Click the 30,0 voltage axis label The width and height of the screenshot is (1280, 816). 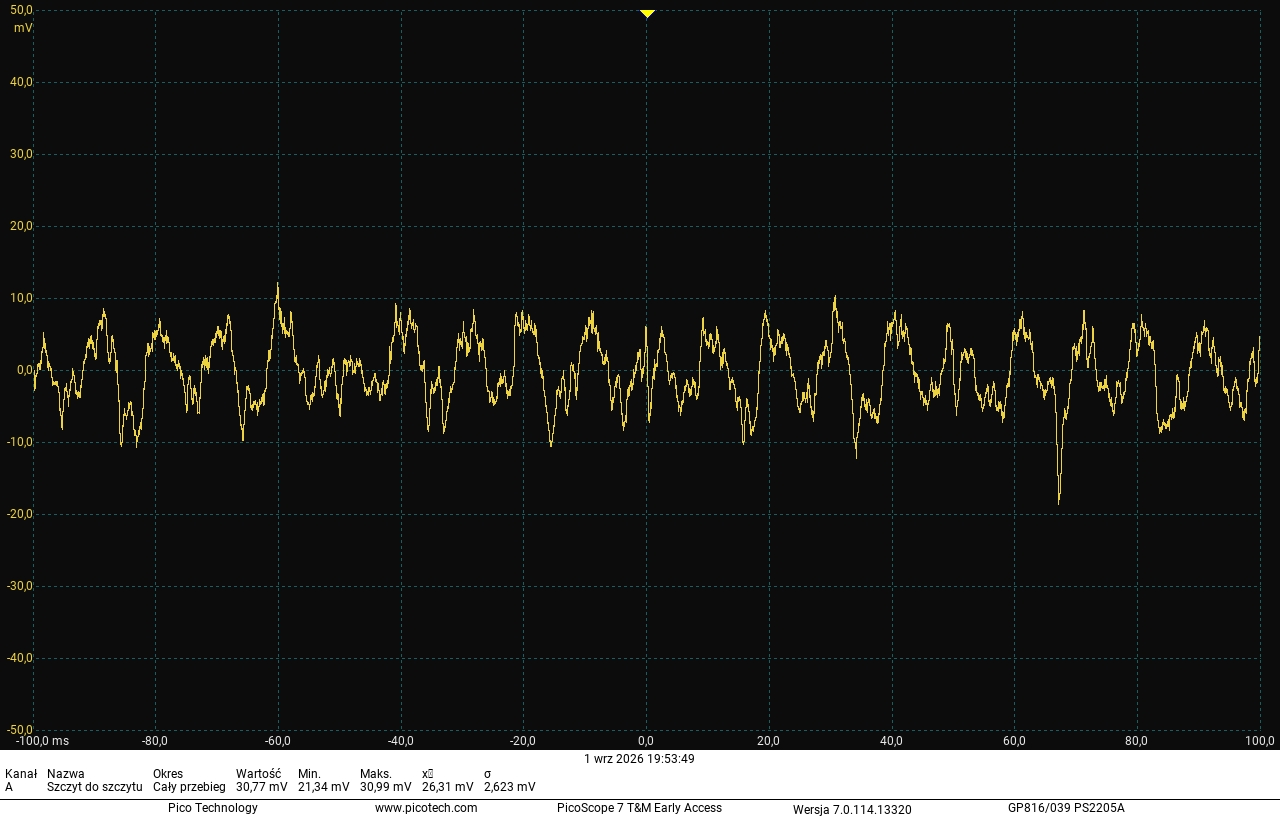22,154
